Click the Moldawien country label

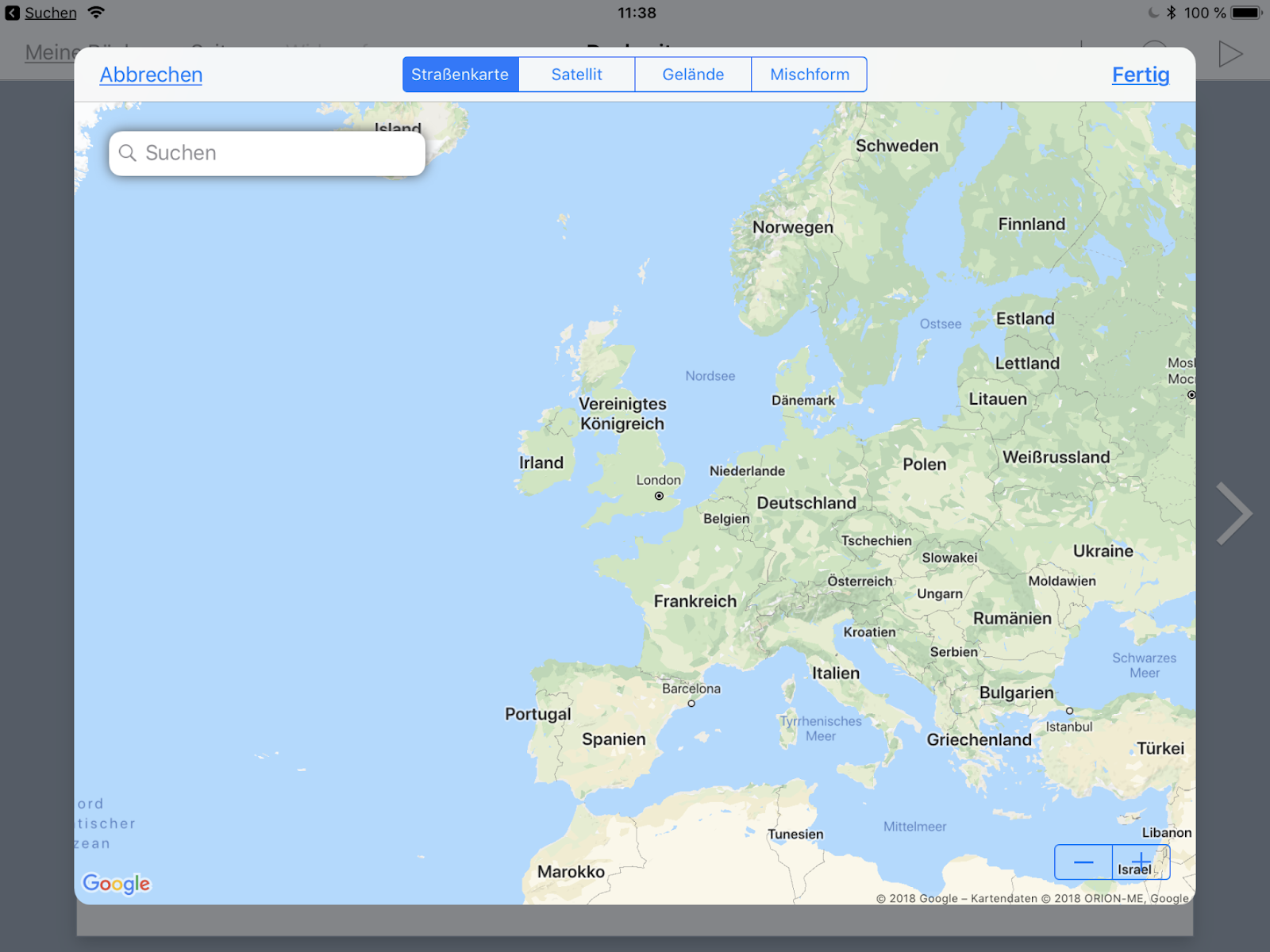pos(1062,581)
